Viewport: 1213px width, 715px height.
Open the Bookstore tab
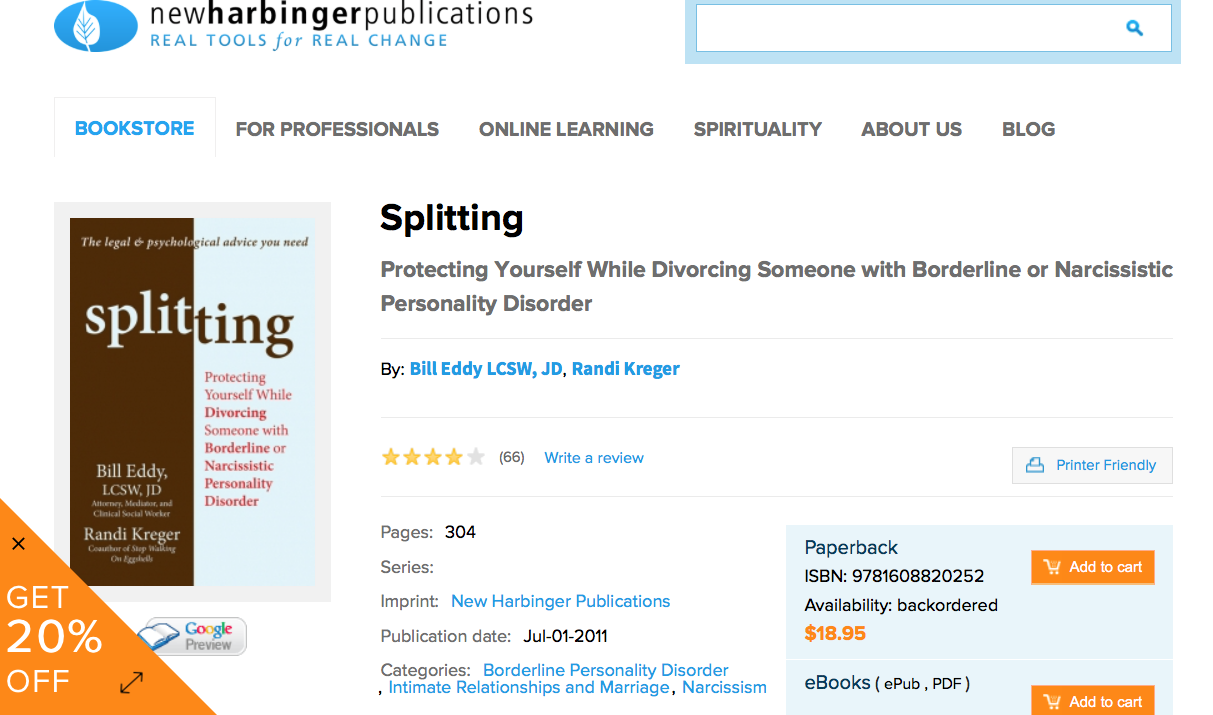[x=135, y=129]
